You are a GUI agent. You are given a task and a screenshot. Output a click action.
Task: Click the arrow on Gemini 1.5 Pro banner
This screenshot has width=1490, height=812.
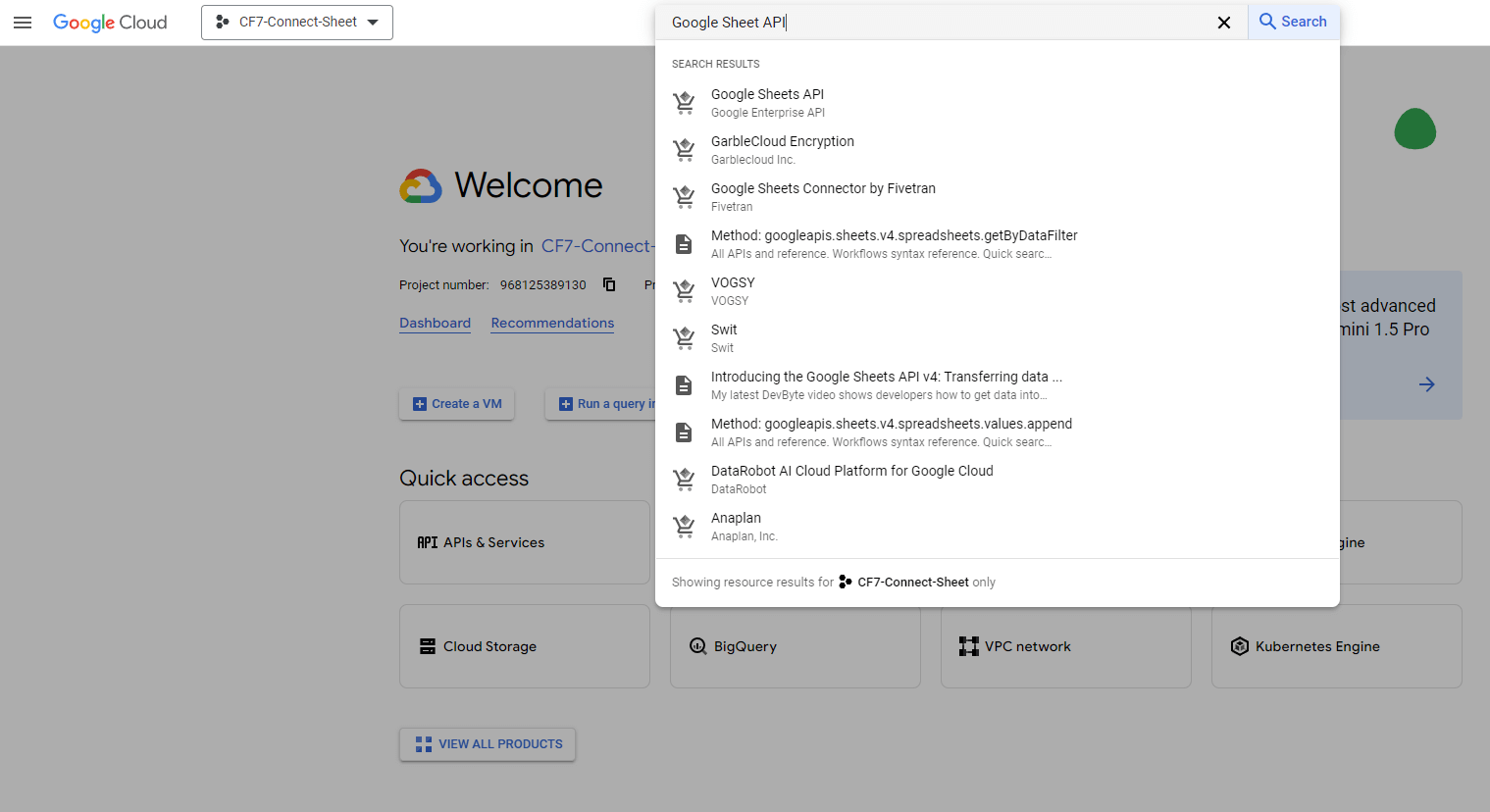(1427, 384)
